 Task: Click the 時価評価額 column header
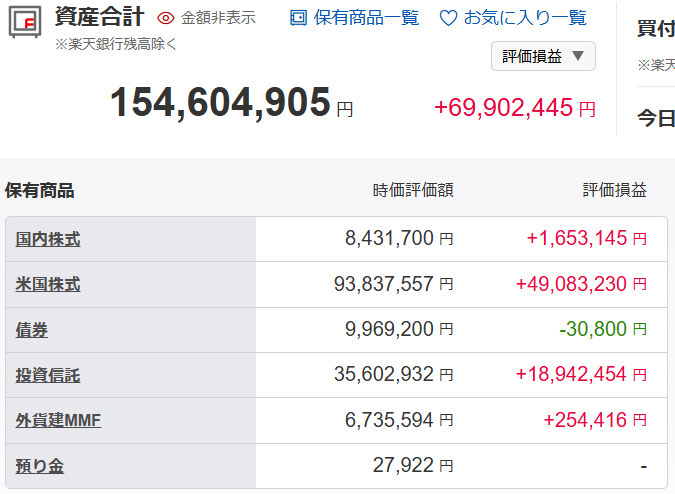413,190
